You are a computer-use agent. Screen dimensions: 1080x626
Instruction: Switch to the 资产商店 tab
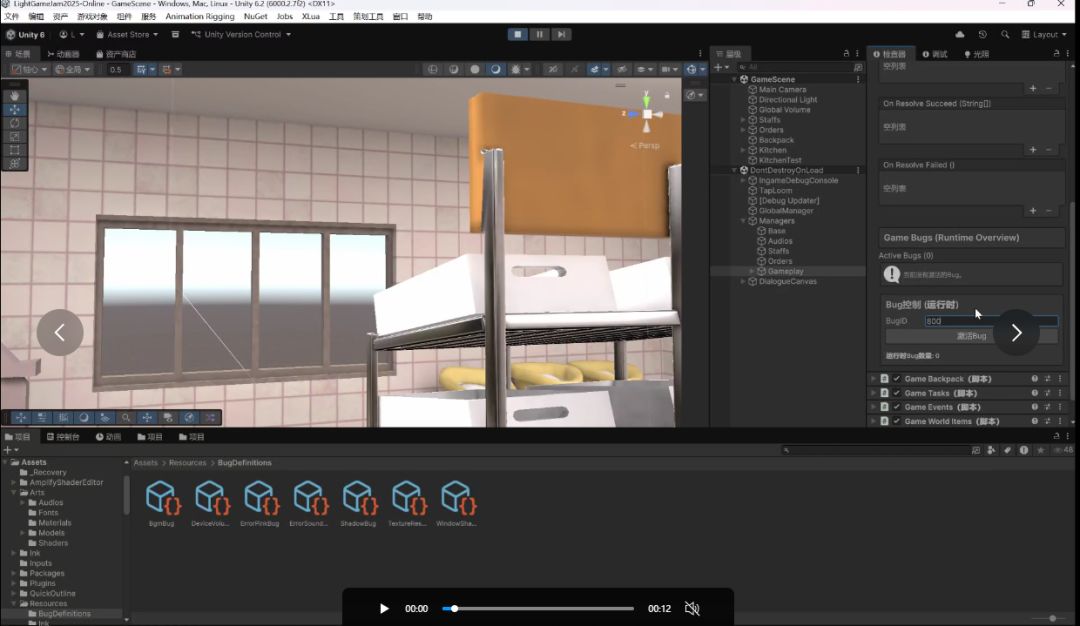pyautogui.click(x=116, y=54)
